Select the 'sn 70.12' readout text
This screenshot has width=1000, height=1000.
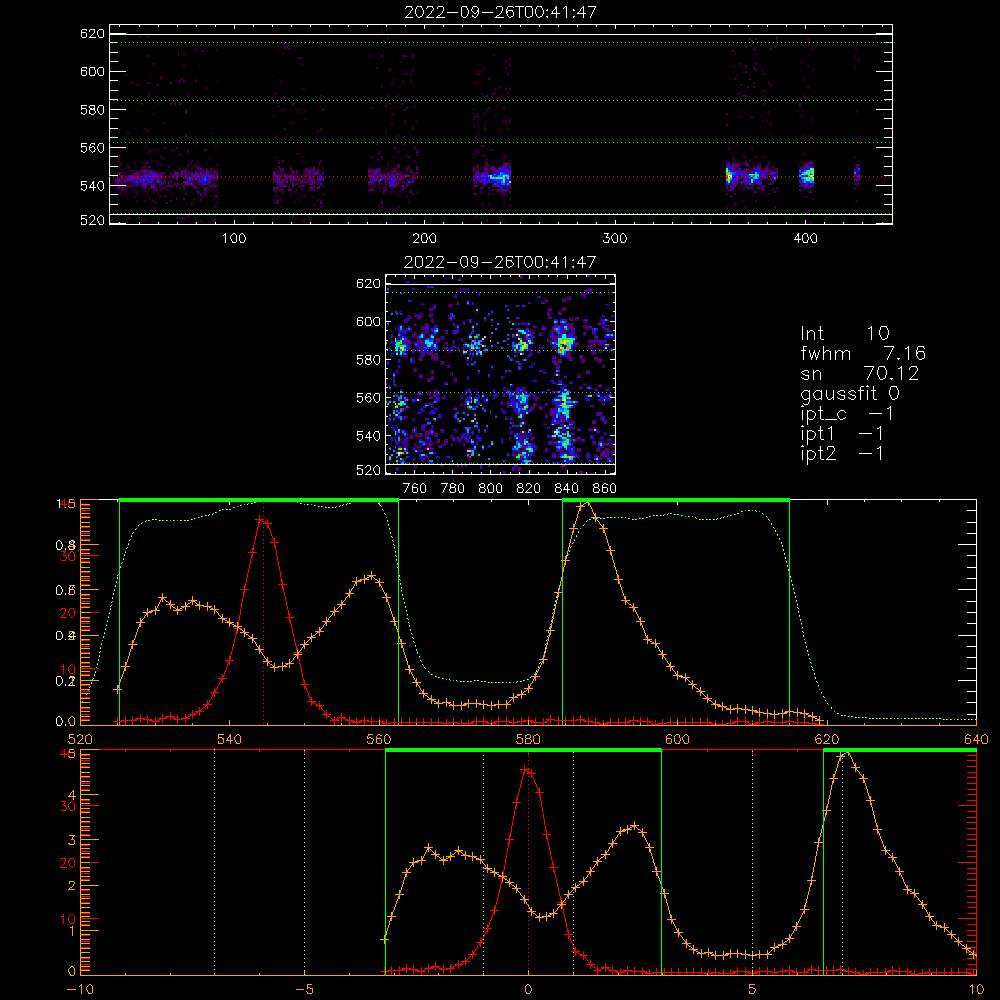click(859, 373)
